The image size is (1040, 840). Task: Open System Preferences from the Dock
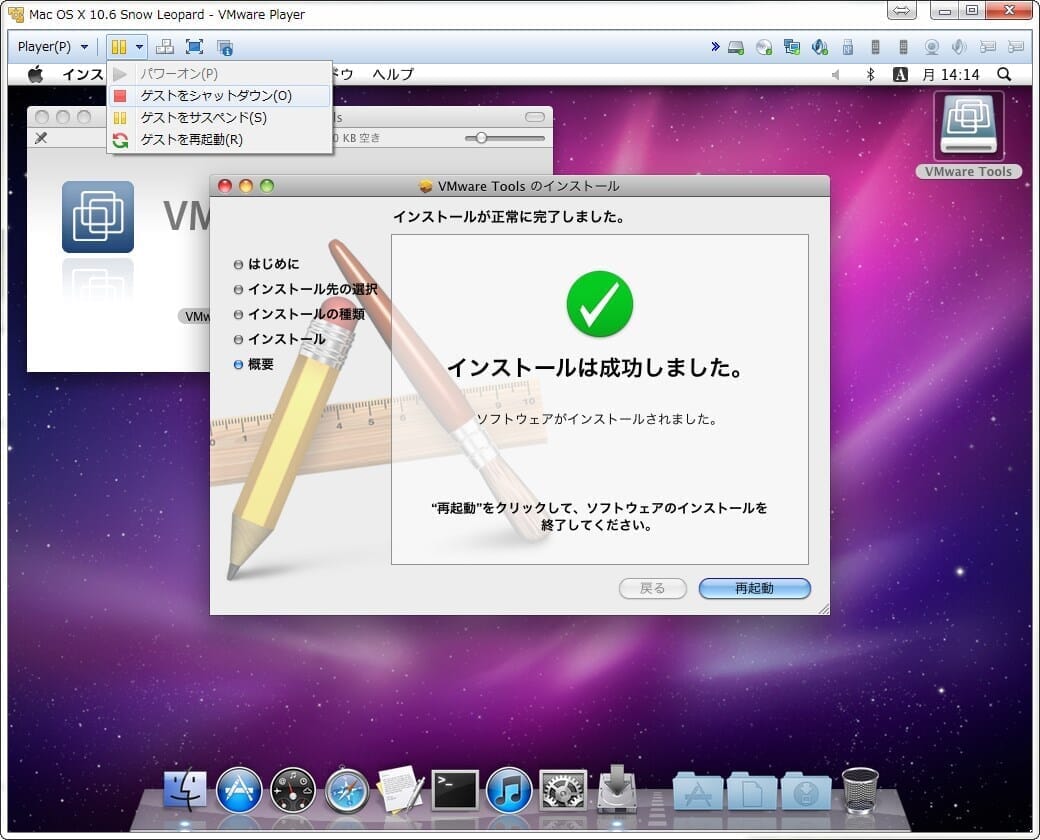[563, 790]
